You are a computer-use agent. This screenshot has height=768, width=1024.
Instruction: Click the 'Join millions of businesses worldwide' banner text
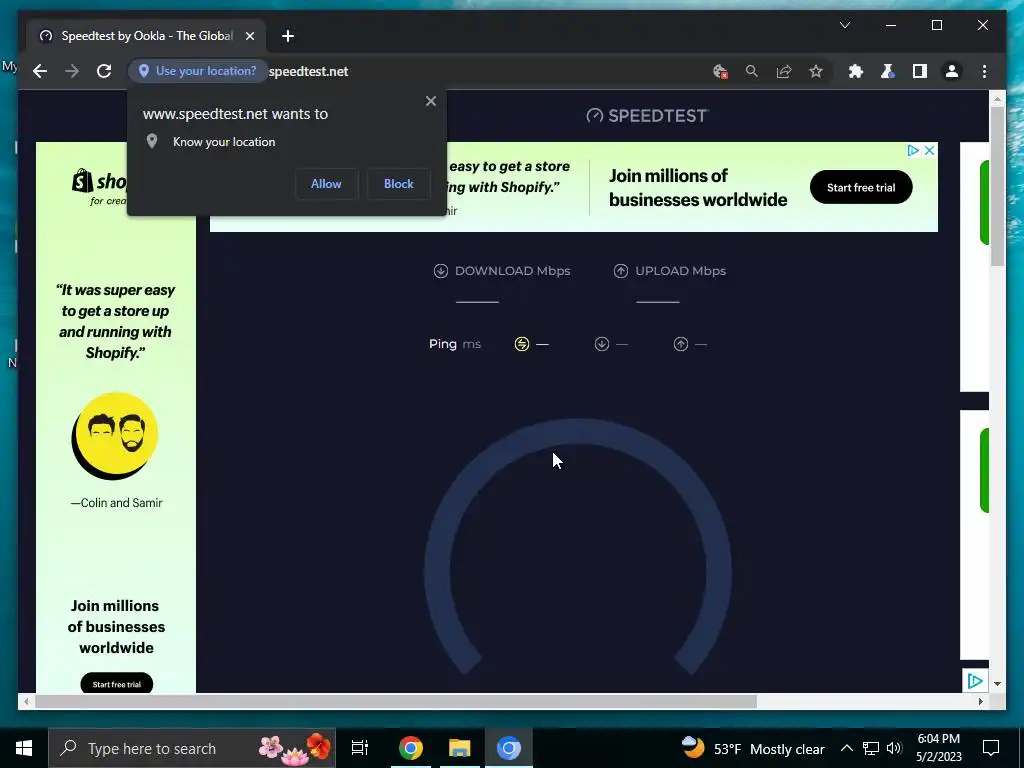point(698,187)
